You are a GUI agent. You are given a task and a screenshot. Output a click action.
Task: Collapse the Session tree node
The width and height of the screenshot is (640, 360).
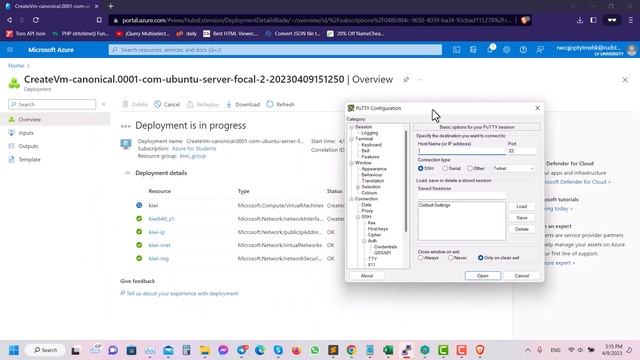click(351, 127)
